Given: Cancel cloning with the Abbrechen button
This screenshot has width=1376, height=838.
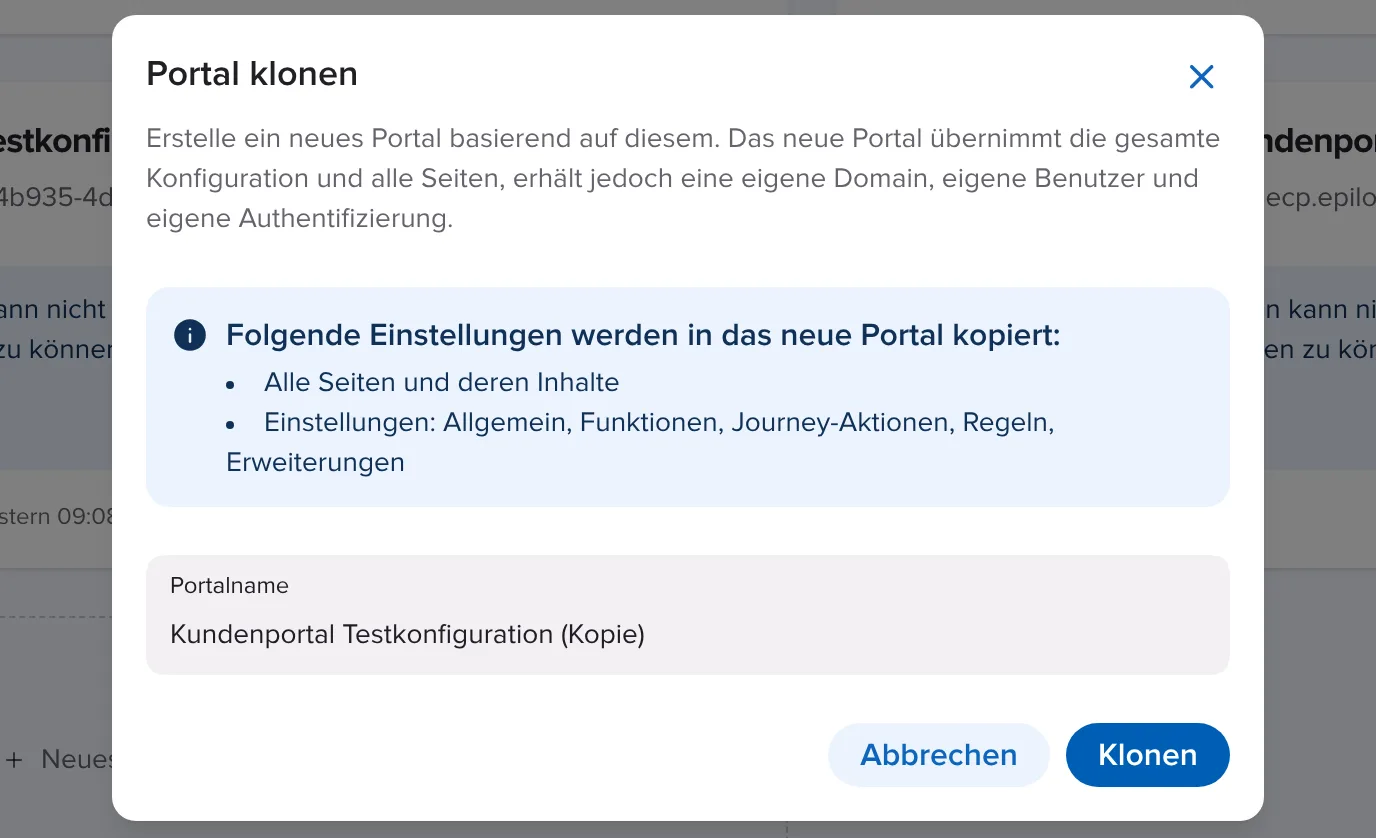Looking at the screenshot, I should click(x=938, y=755).
